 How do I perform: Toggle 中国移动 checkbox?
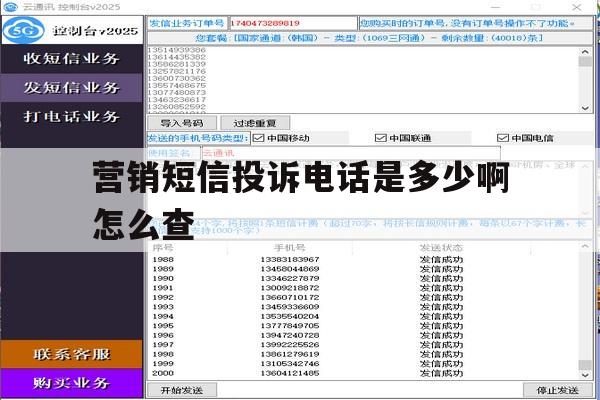click(x=259, y=138)
